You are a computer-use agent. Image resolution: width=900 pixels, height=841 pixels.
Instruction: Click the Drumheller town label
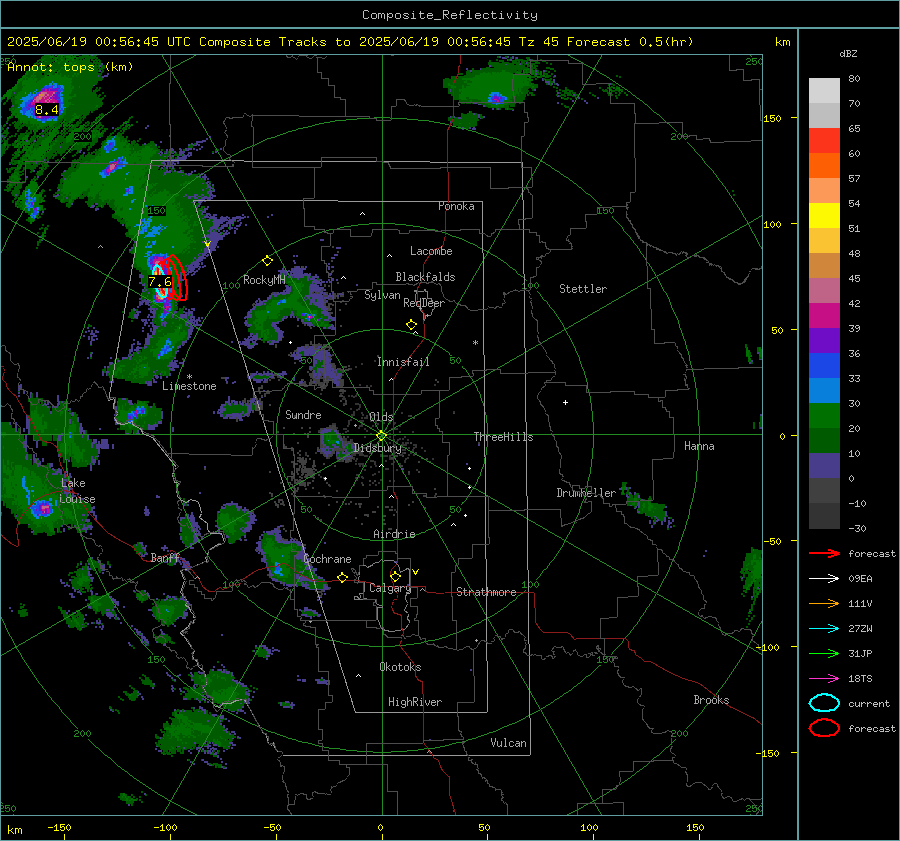(x=586, y=493)
